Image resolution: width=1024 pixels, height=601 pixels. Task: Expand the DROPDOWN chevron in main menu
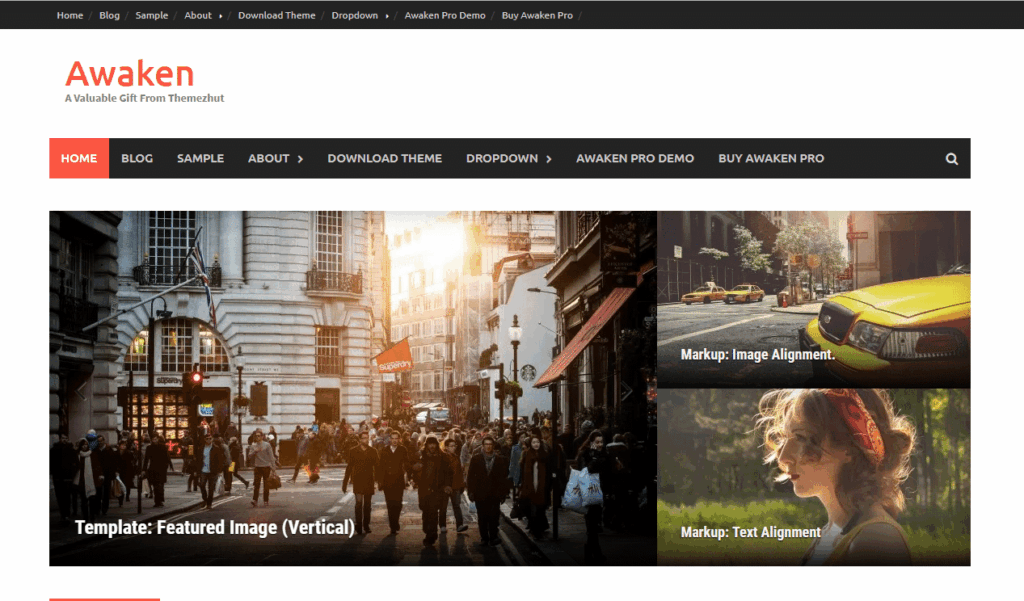click(x=549, y=159)
